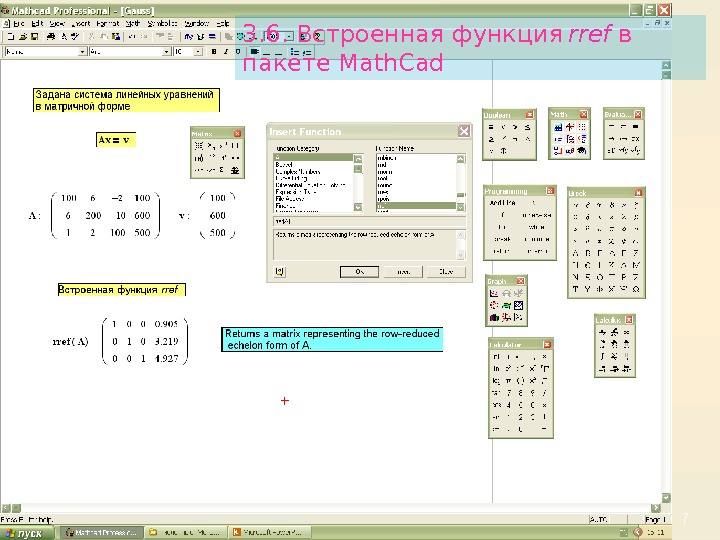Click the Calculate equals toolbar icon
The image size is (720, 540).
click(212, 37)
